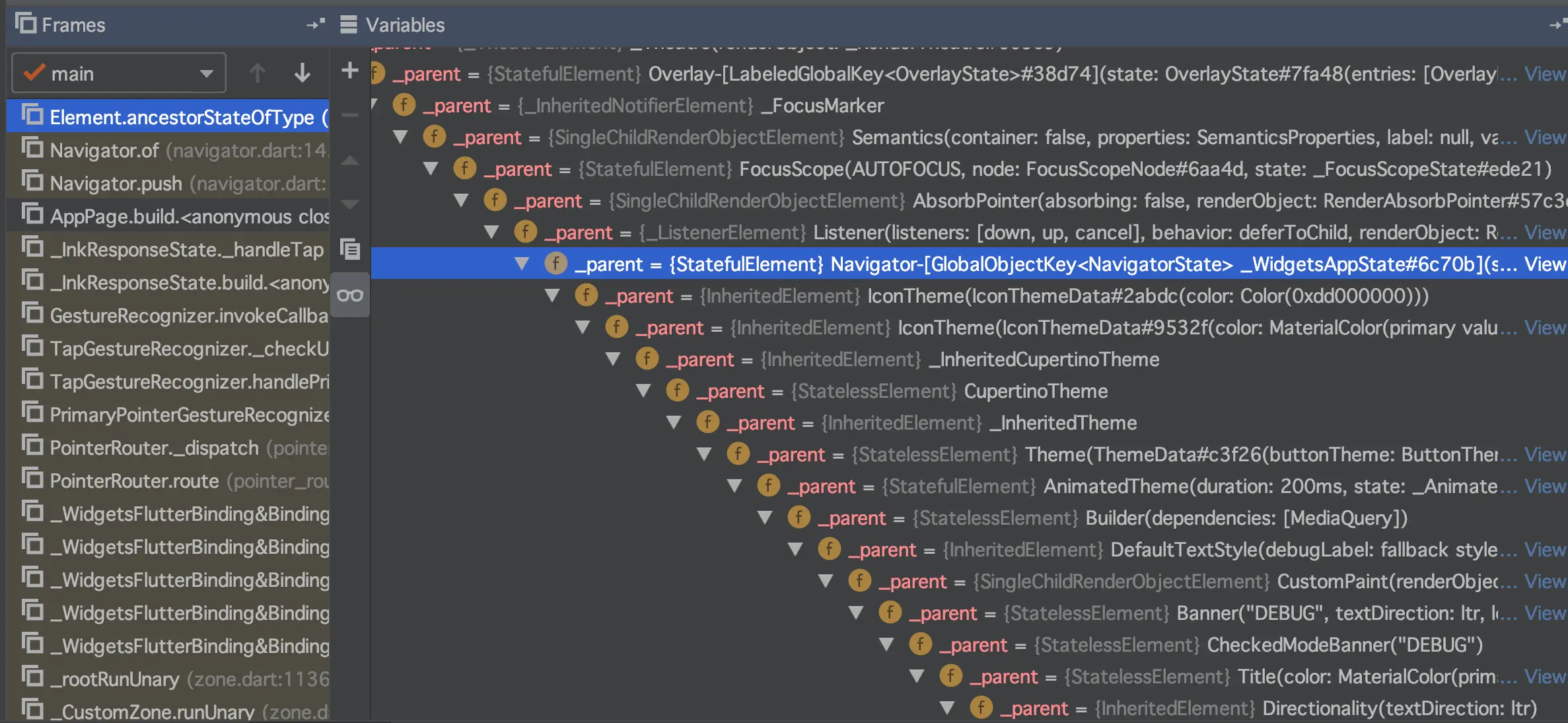The height and width of the screenshot is (723, 1568).
Task: Click Variables panel header list icon
Action: point(348,24)
